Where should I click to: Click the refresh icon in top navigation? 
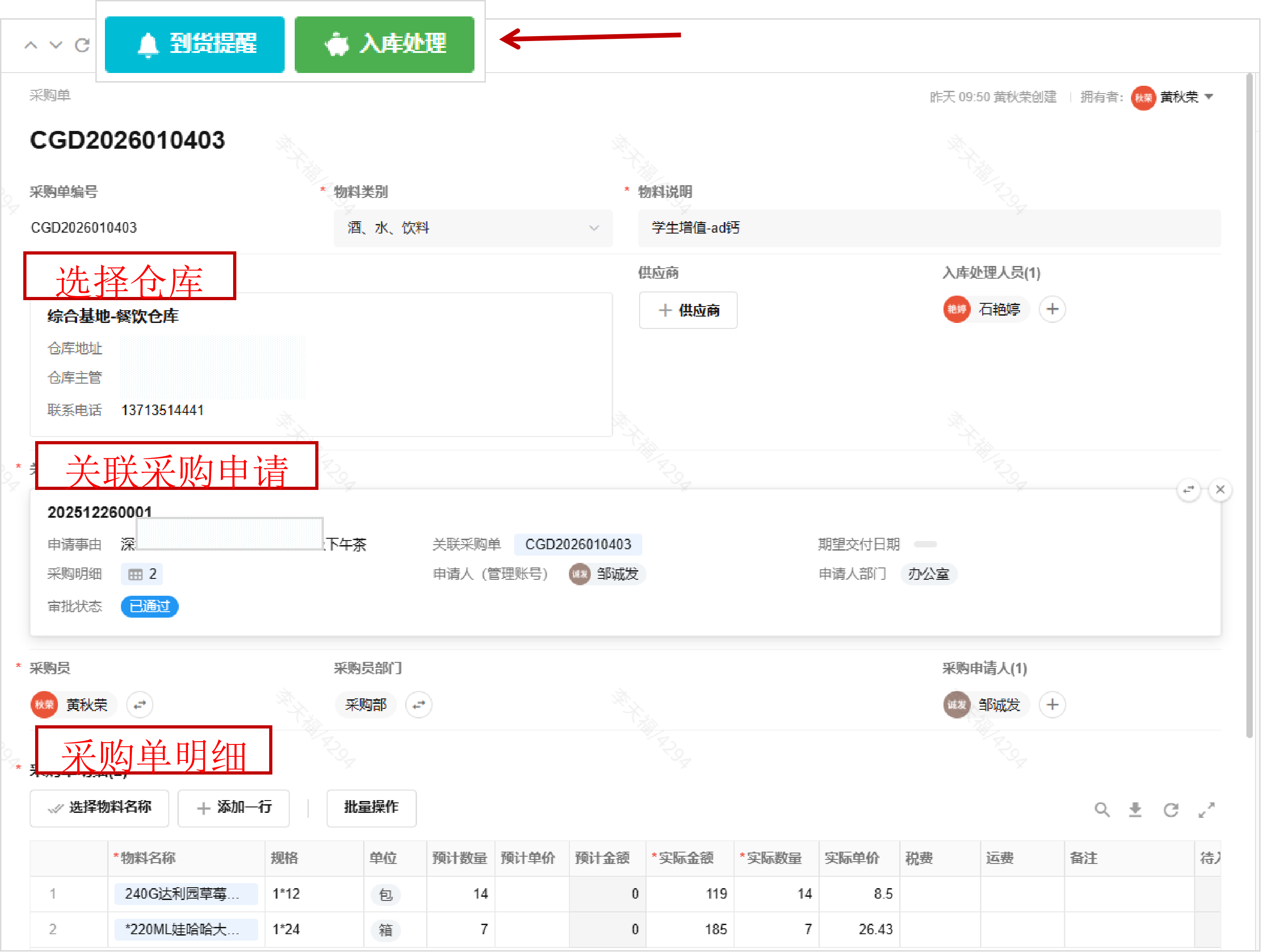(83, 45)
